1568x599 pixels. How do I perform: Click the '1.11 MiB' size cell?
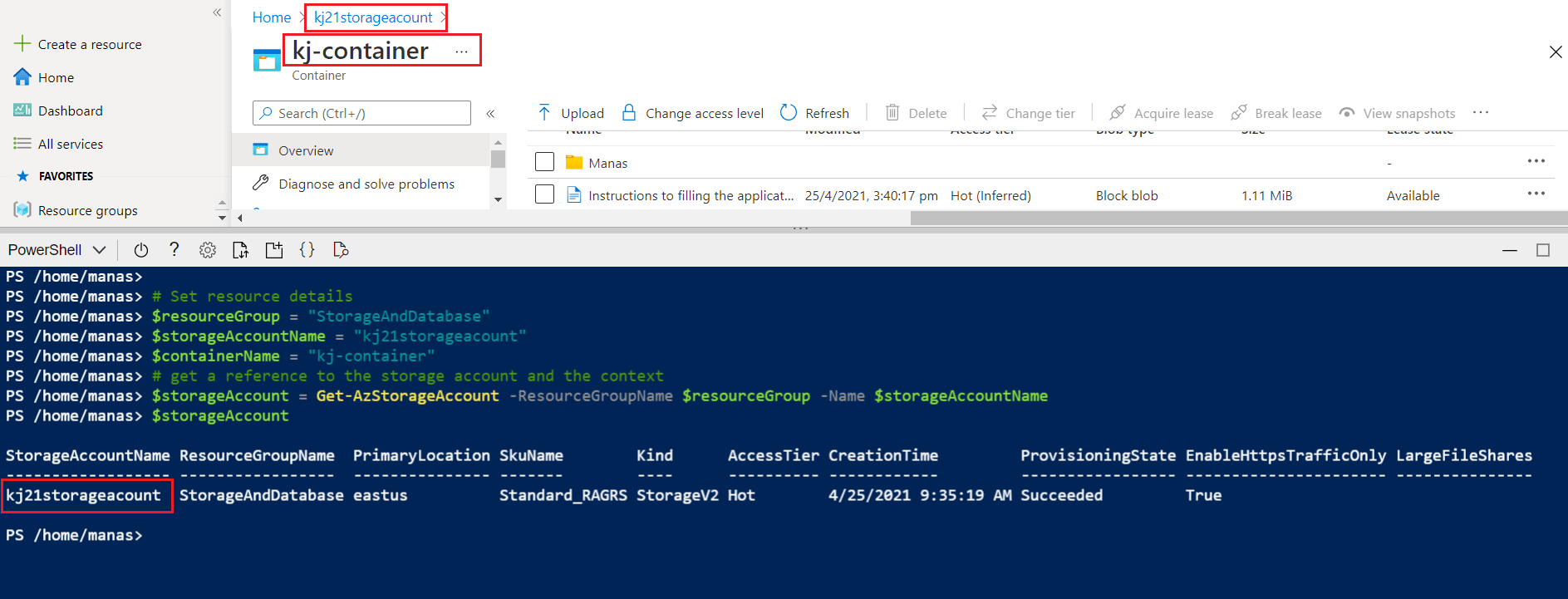1266,195
